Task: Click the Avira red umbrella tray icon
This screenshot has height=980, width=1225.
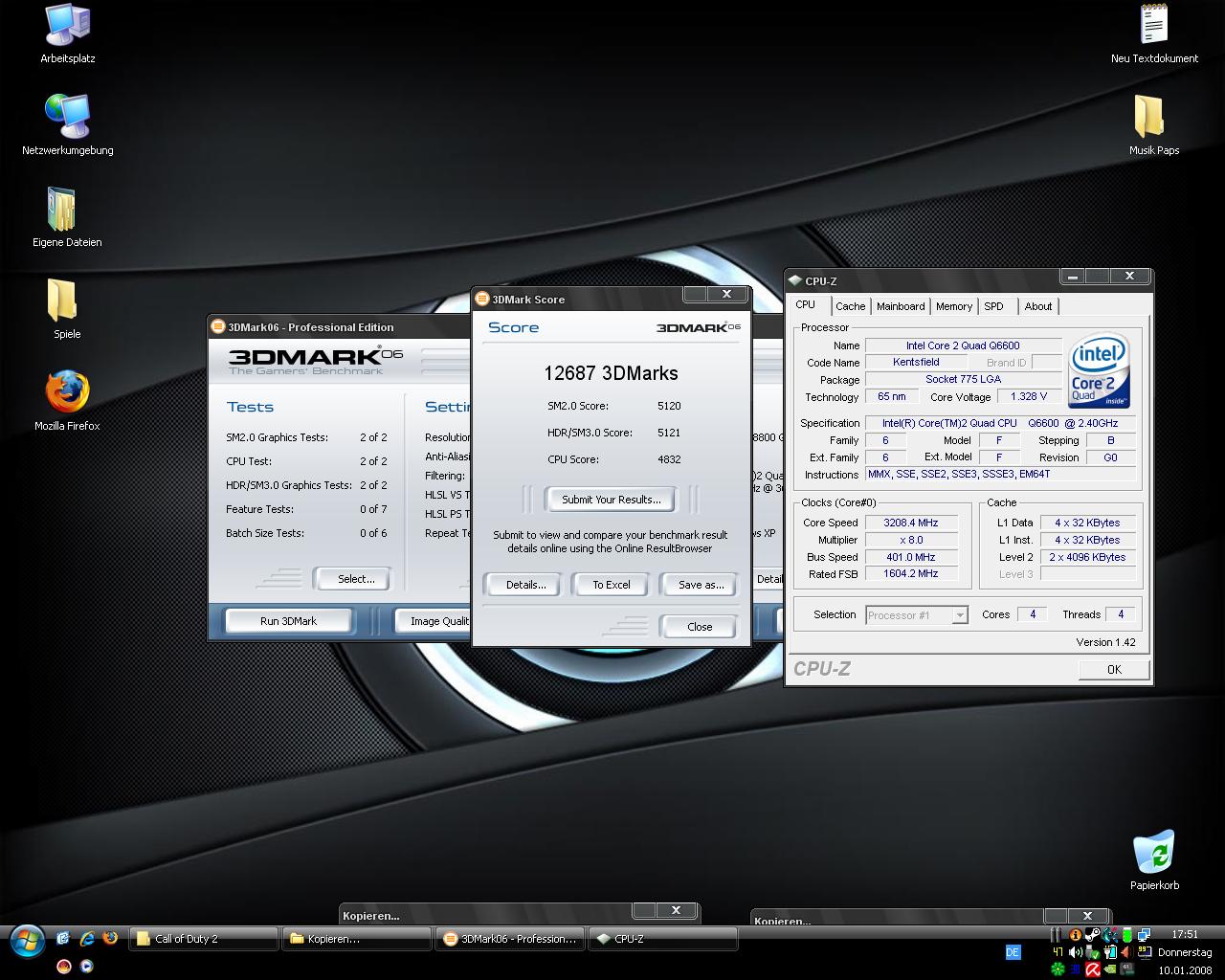Action: pyautogui.click(x=1093, y=969)
